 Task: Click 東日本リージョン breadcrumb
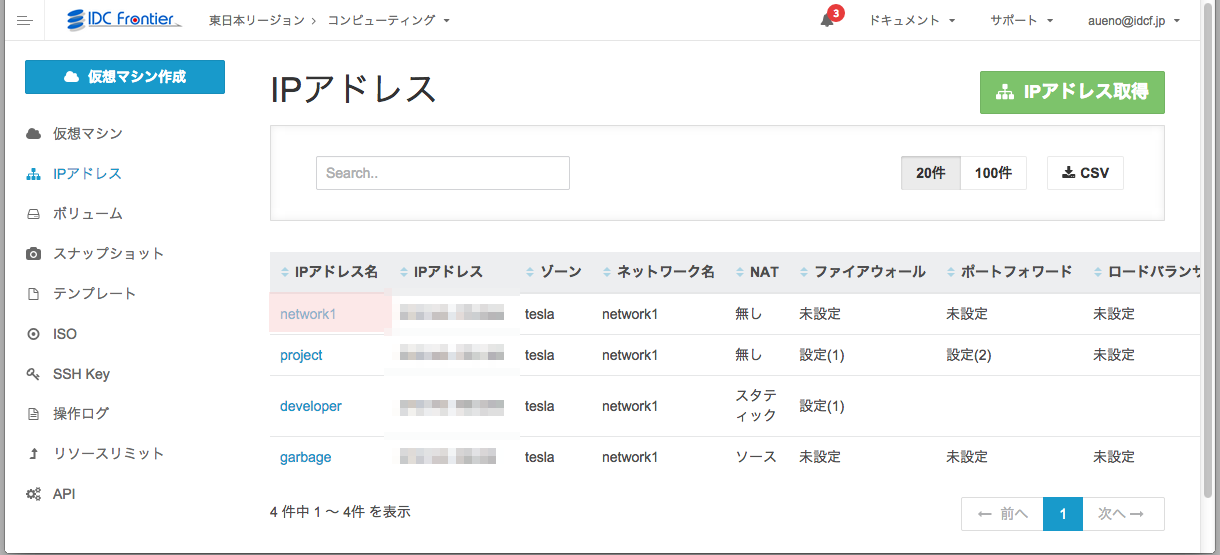click(256, 20)
